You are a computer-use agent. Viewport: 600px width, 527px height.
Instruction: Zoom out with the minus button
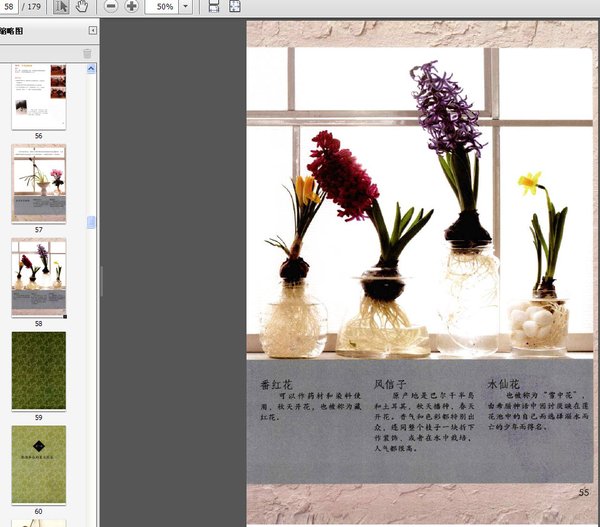[111, 7]
